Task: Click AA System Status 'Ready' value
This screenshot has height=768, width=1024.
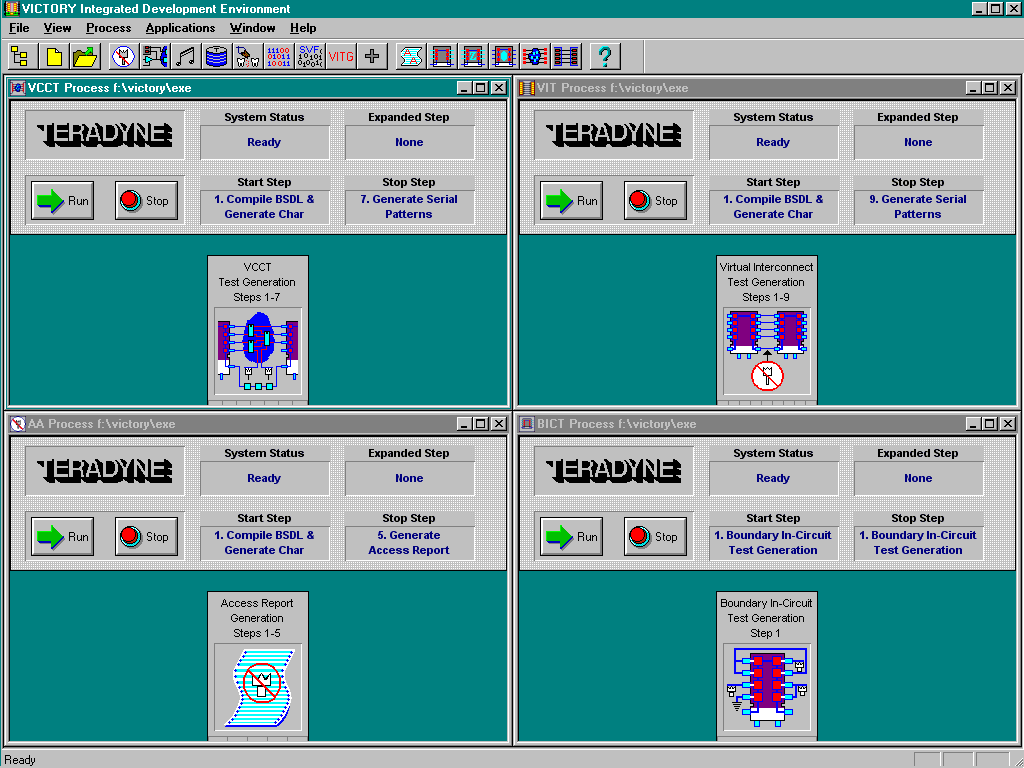Action: [264, 478]
